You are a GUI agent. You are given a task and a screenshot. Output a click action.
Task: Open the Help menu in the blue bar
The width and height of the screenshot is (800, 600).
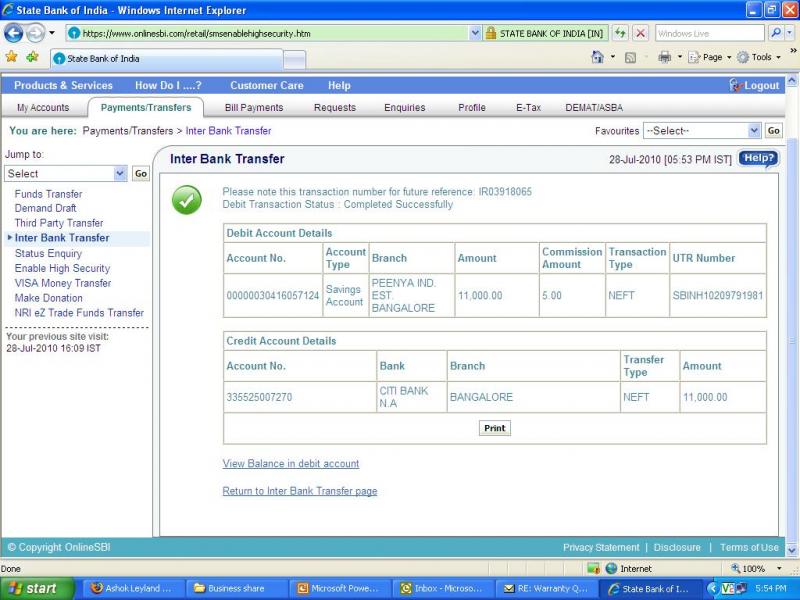point(339,86)
